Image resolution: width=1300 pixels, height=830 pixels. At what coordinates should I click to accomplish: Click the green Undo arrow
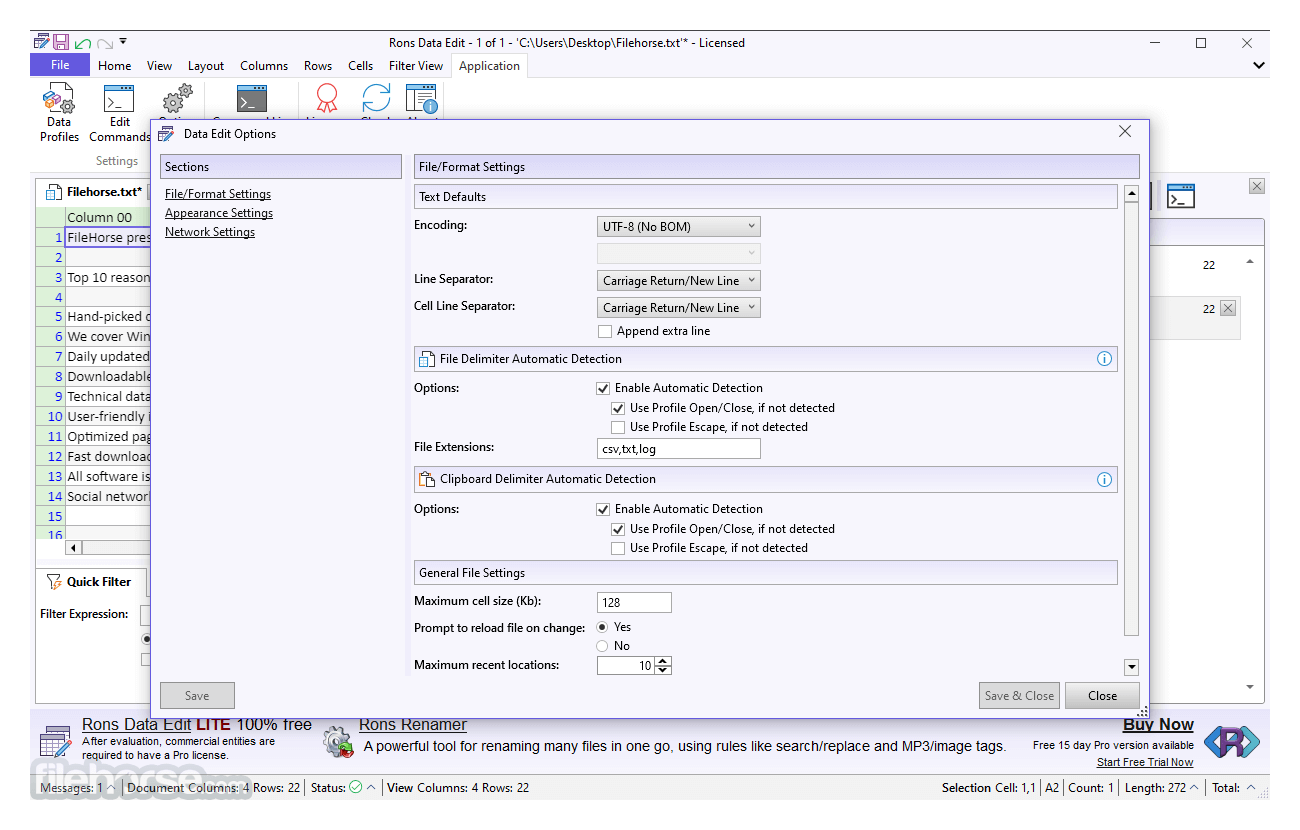(82, 43)
